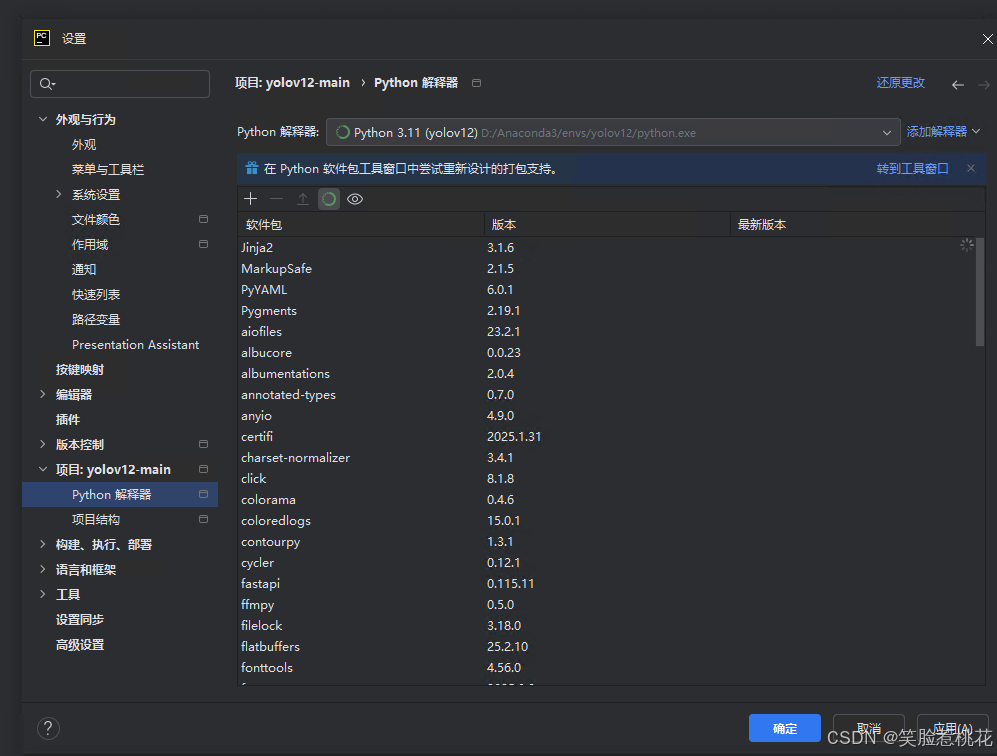Select the certifi package row
997x756 pixels.
coord(607,436)
